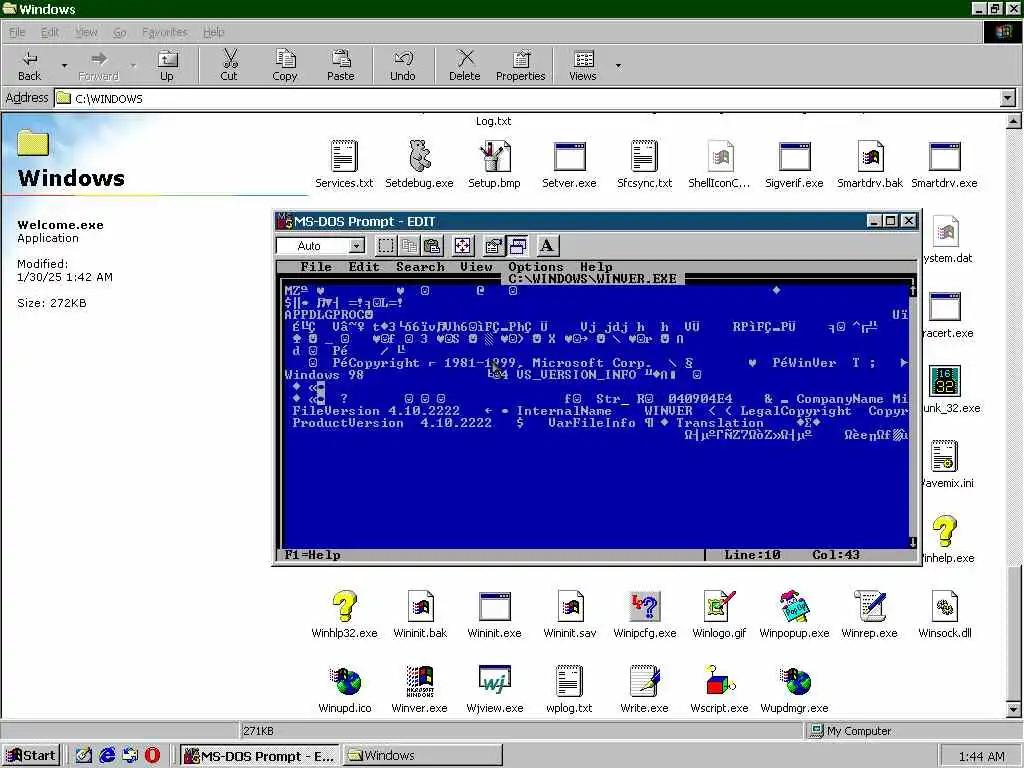1024x768 pixels.
Task: Open the File menu in Windows Explorer
Action: [x=17, y=32]
